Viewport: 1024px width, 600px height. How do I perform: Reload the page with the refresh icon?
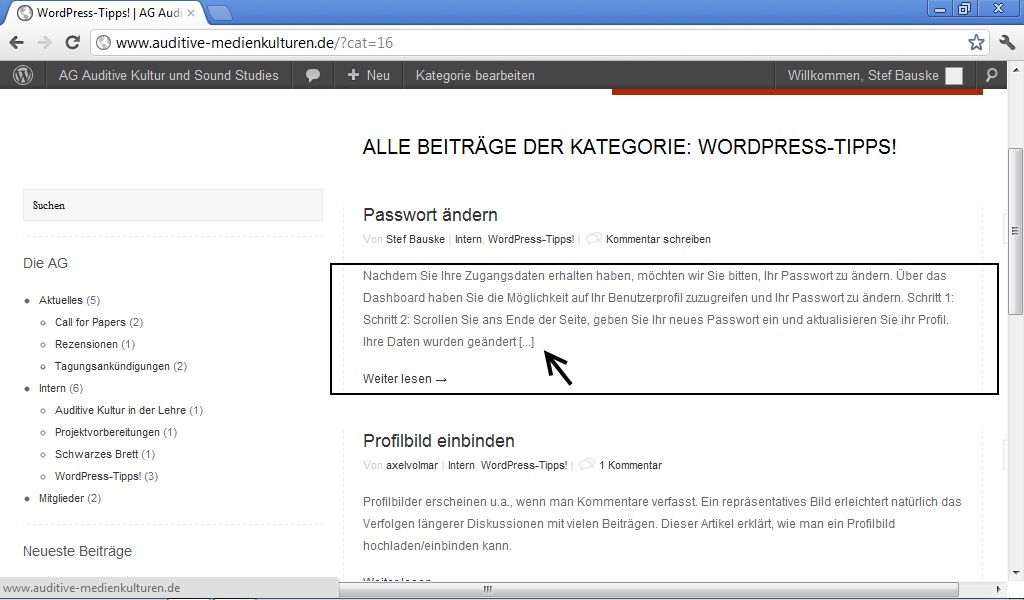(x=72, y=43)
